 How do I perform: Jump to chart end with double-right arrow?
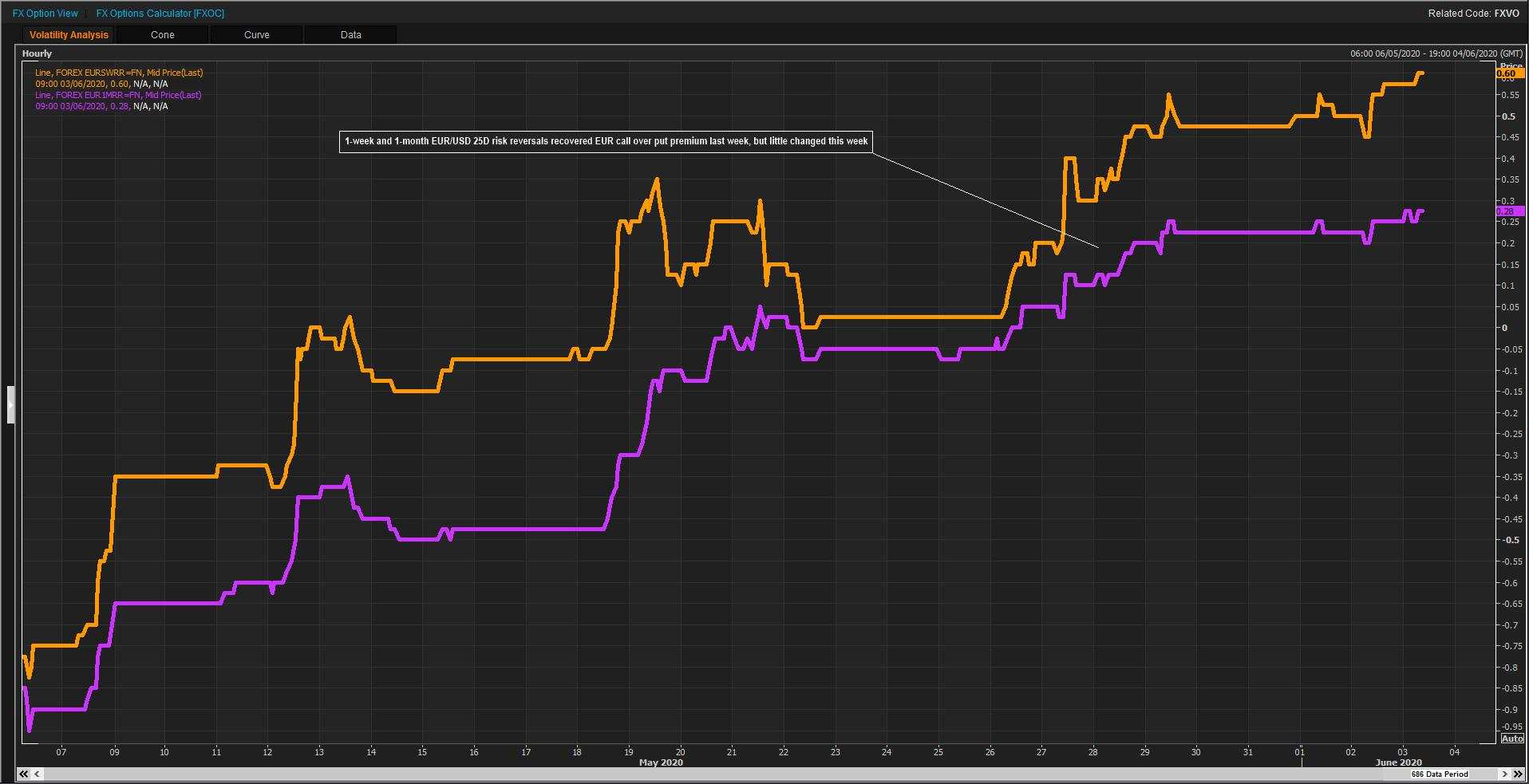click(x=1518, y=774)
